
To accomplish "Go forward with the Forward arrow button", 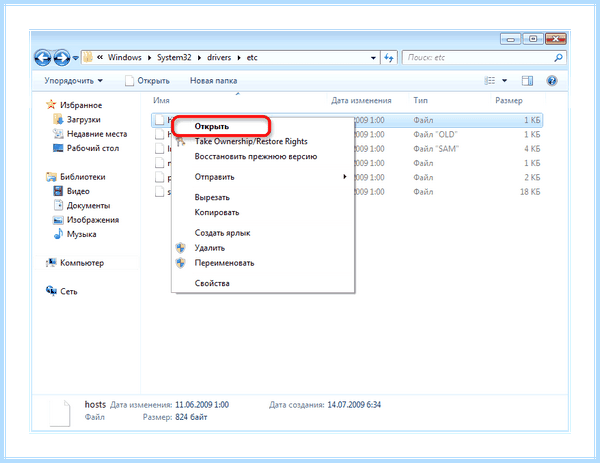I will point(62,58).
